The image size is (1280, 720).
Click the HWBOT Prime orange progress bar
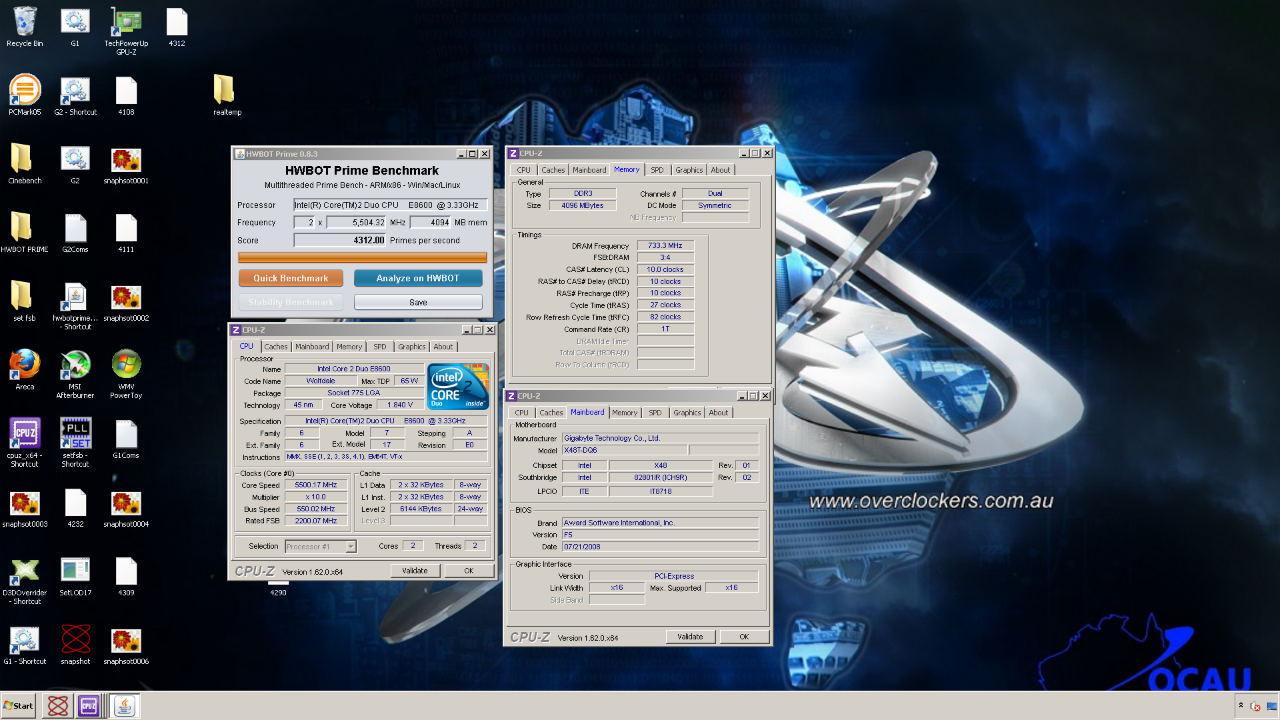[362, 257]
